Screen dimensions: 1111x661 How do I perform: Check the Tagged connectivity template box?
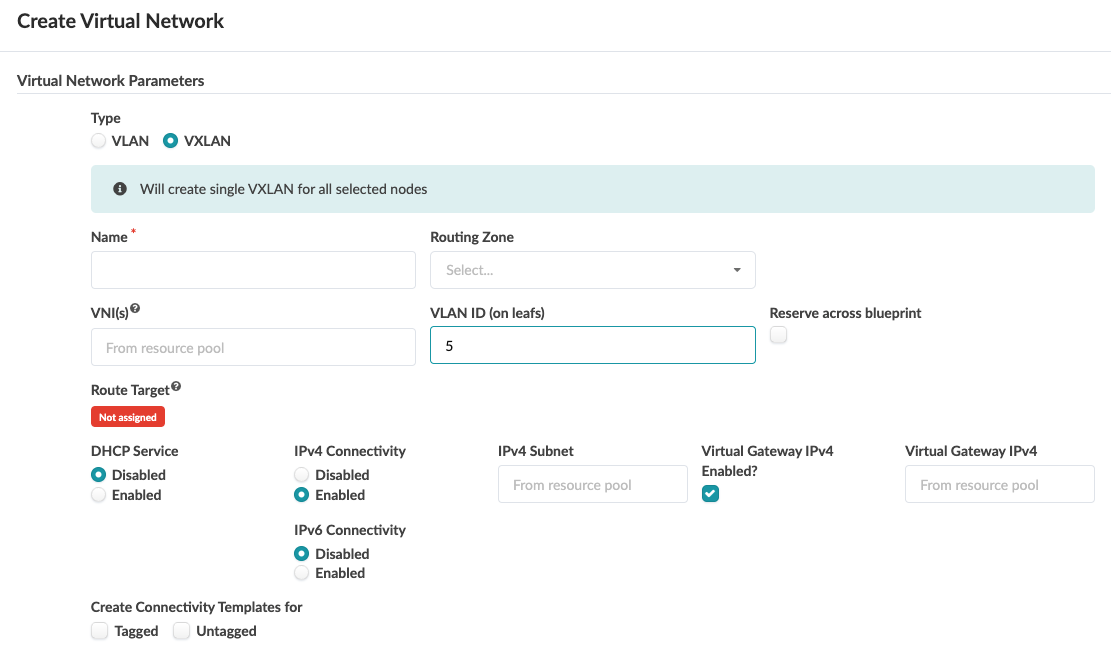99,631
